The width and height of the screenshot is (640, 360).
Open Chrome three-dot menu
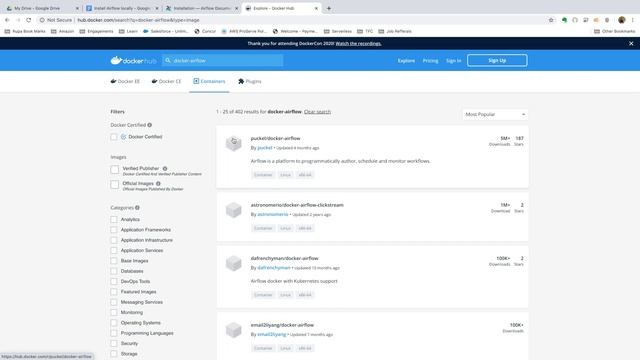pyautogui.click(x=633, y=20)
